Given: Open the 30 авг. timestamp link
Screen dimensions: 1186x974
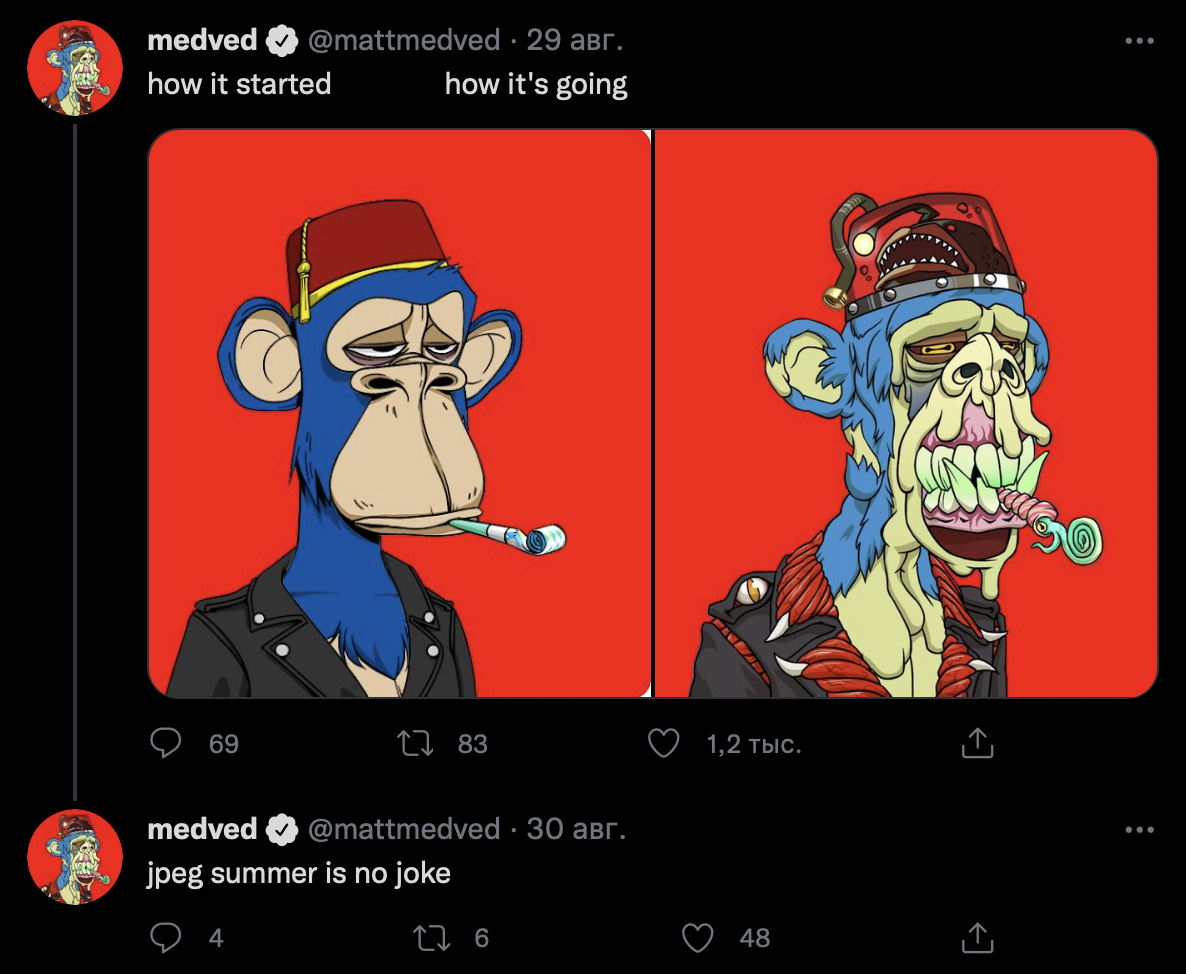Looking at the screenshot, I should point(576,829).
